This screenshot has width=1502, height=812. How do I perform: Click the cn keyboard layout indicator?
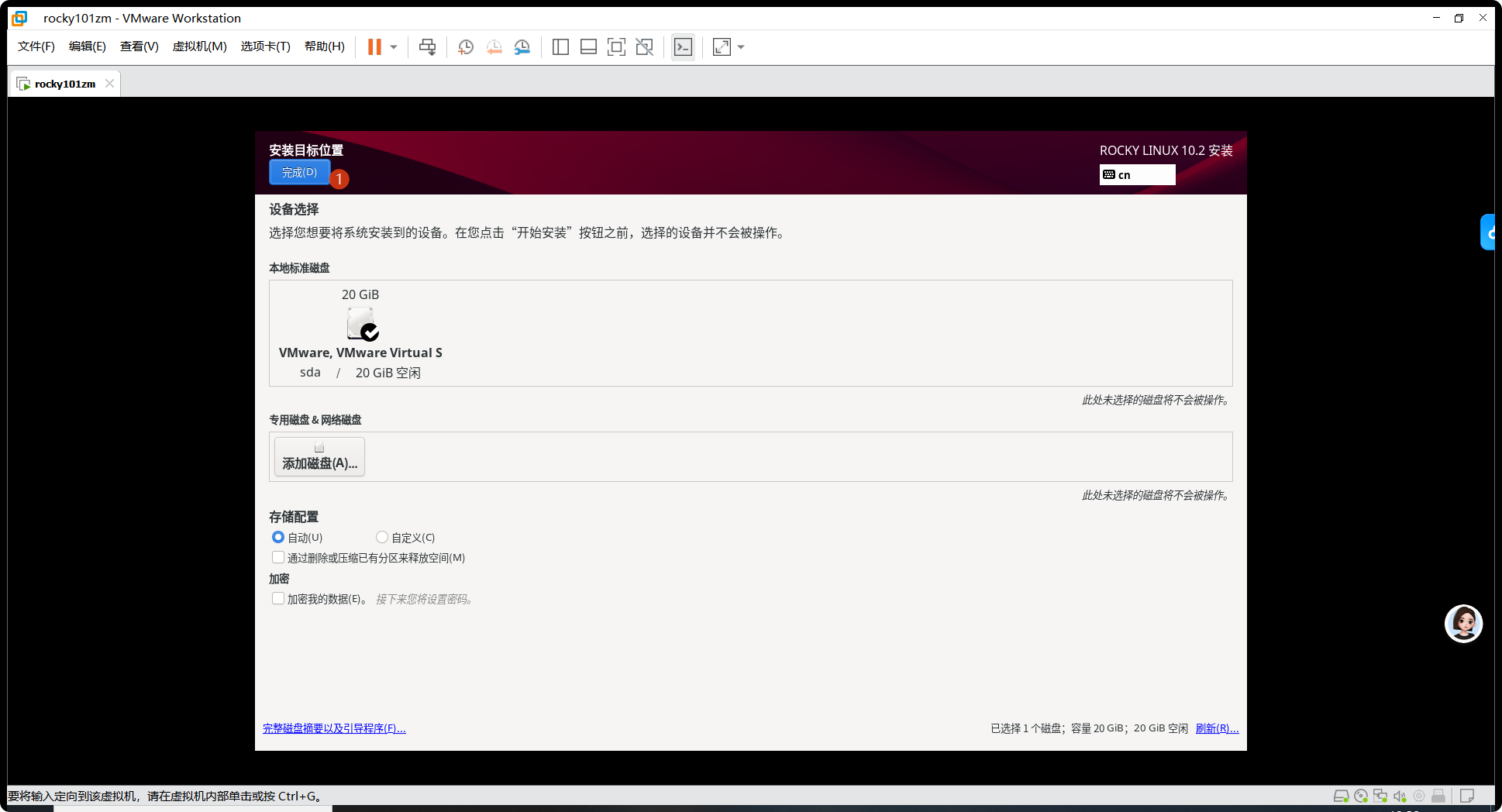pyautogui.click(x=1137, y=175)
